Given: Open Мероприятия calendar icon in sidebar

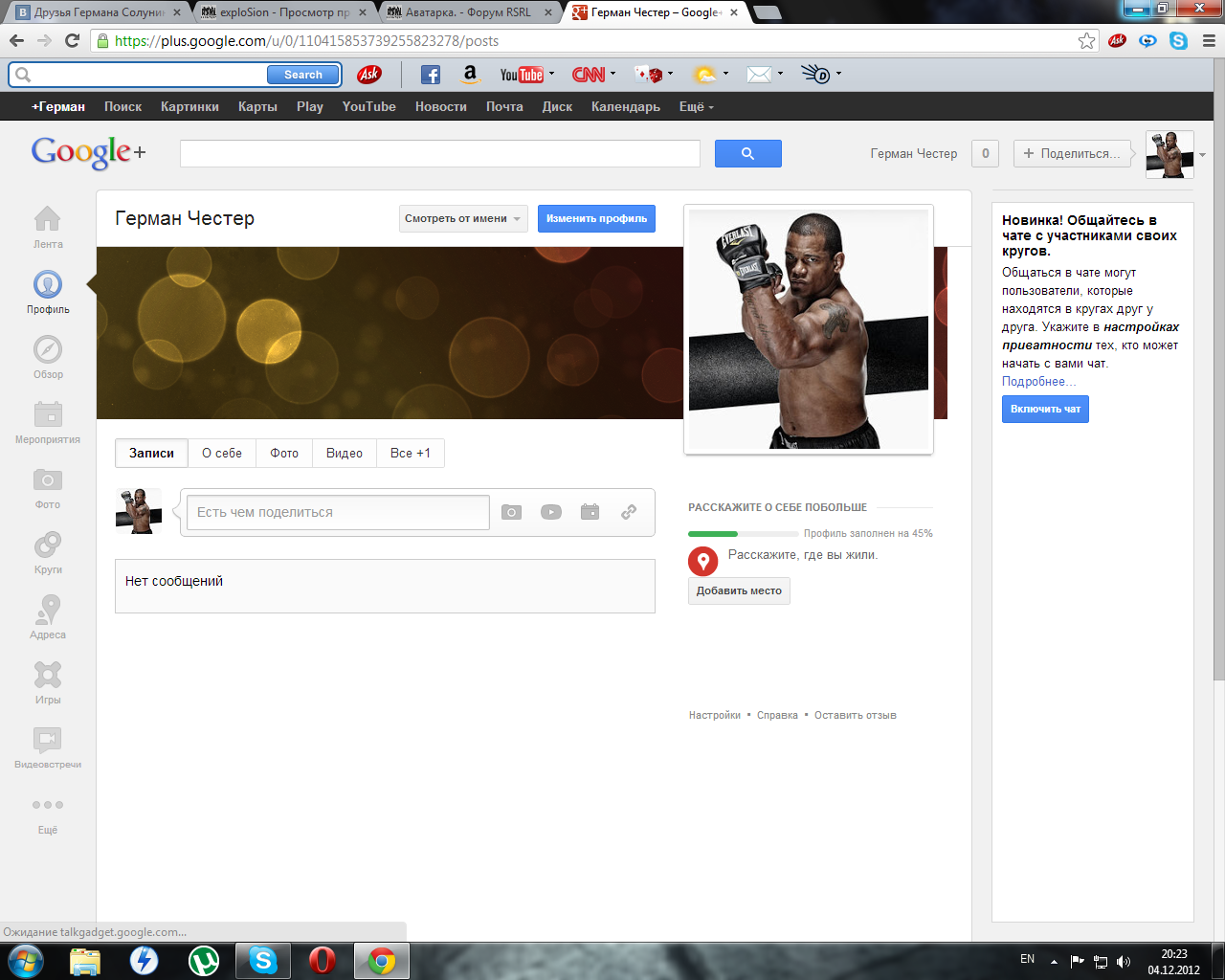Looking at the screenshot, I should click(x=48, y=414).
